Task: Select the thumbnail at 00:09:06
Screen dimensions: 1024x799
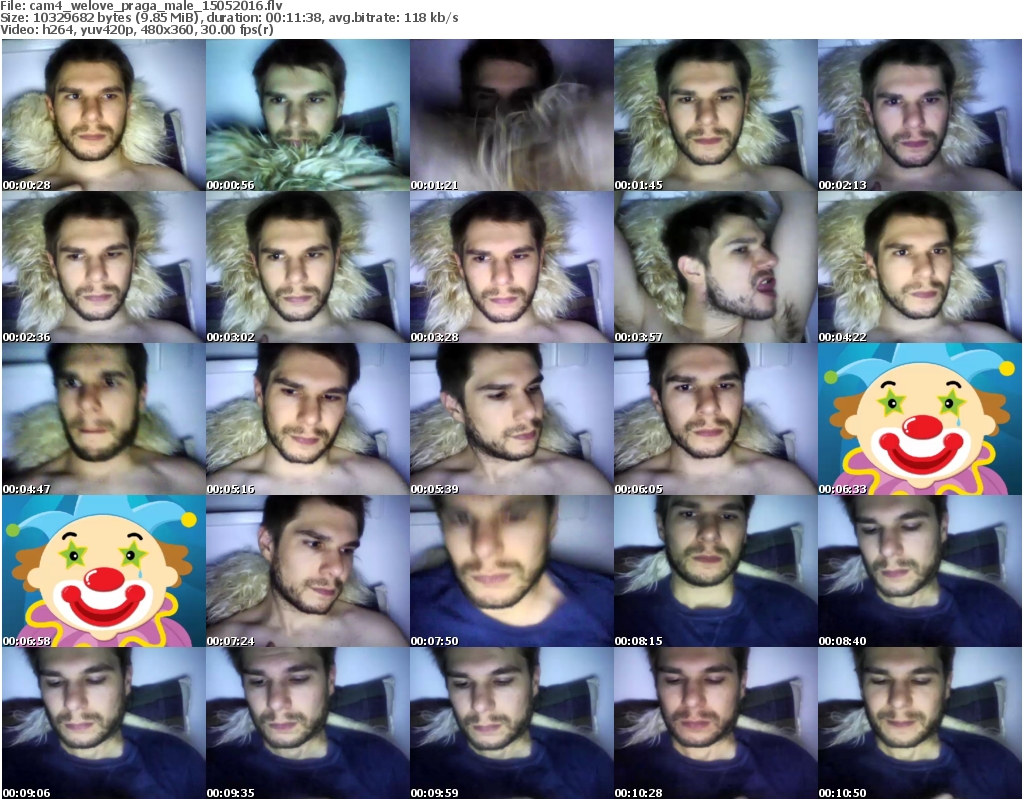Action: pyautogui.click(x=103, y=723)
